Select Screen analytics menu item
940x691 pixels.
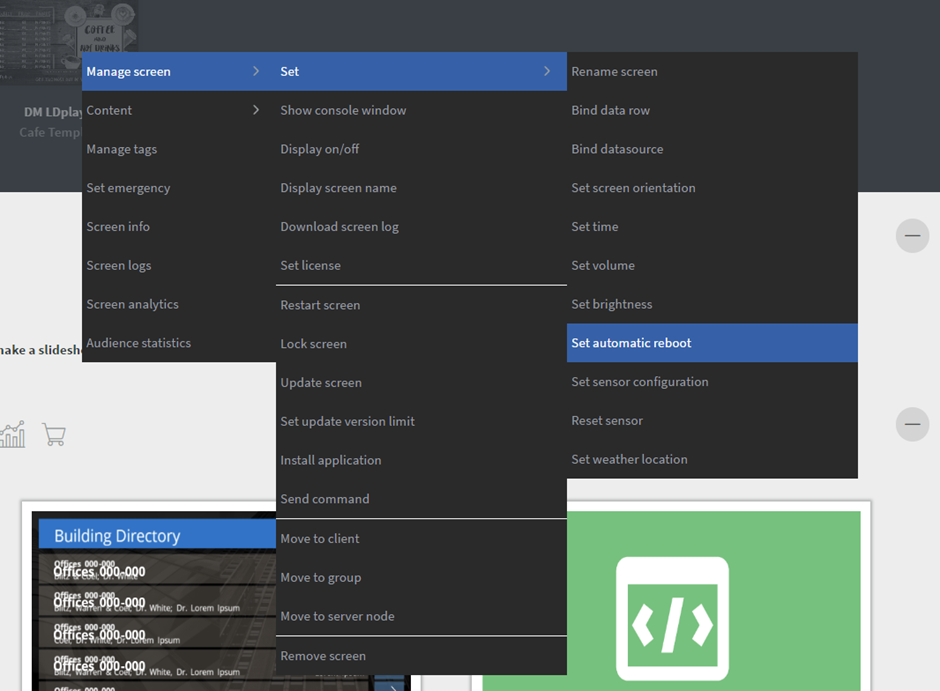point(179,304)
